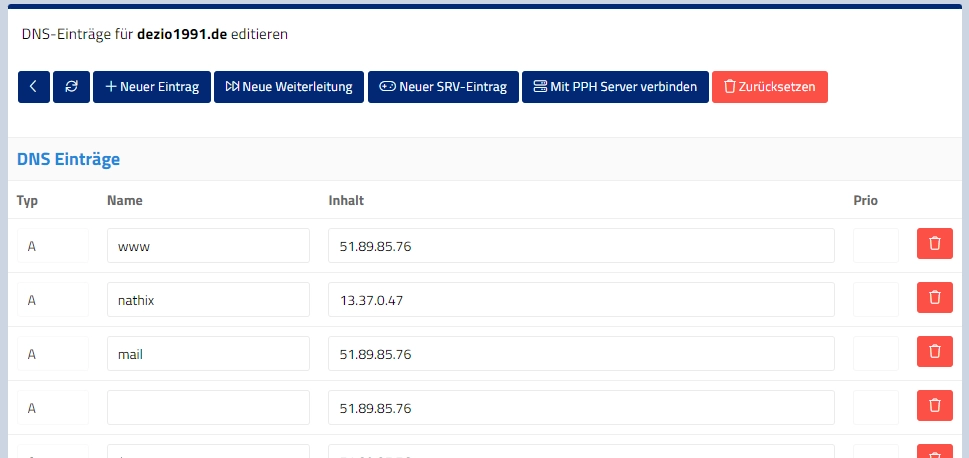Edit the 13.37.0.47 content field
The width and height of the screenshot is (969, 458).
pyautogui.click(x=582, y=300)
